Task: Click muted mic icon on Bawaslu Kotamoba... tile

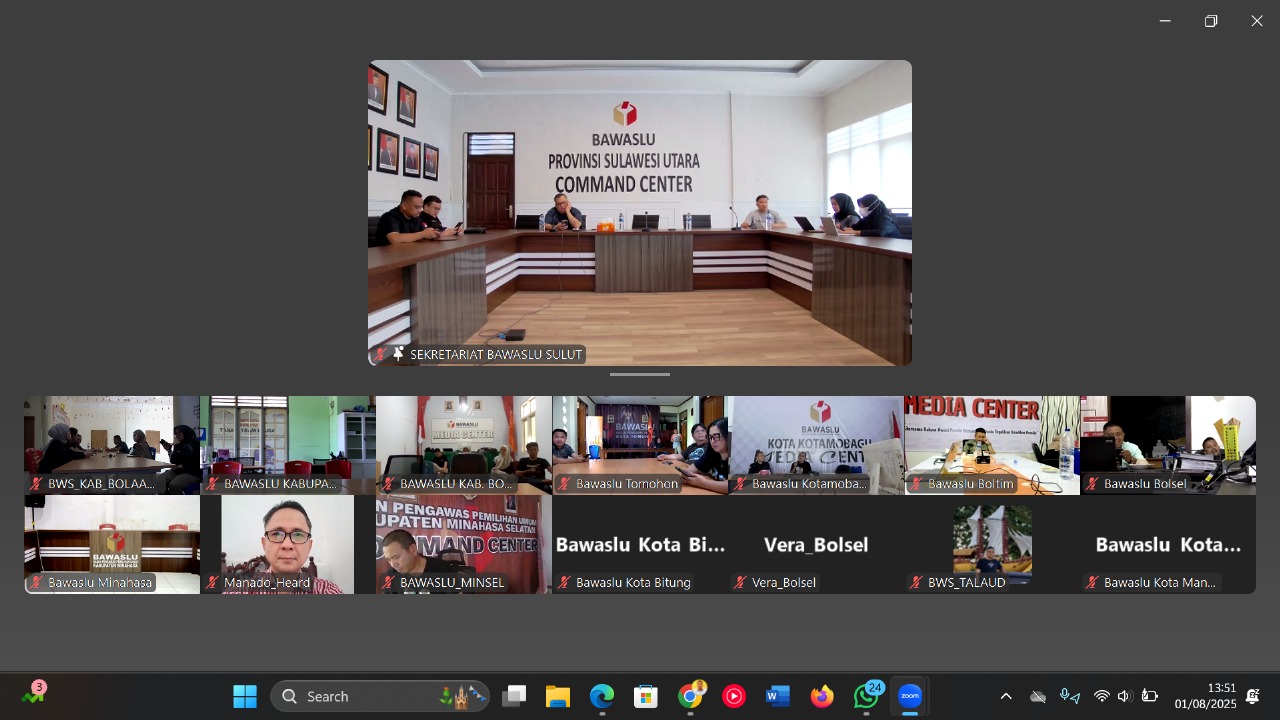Action: coord(741,484)
